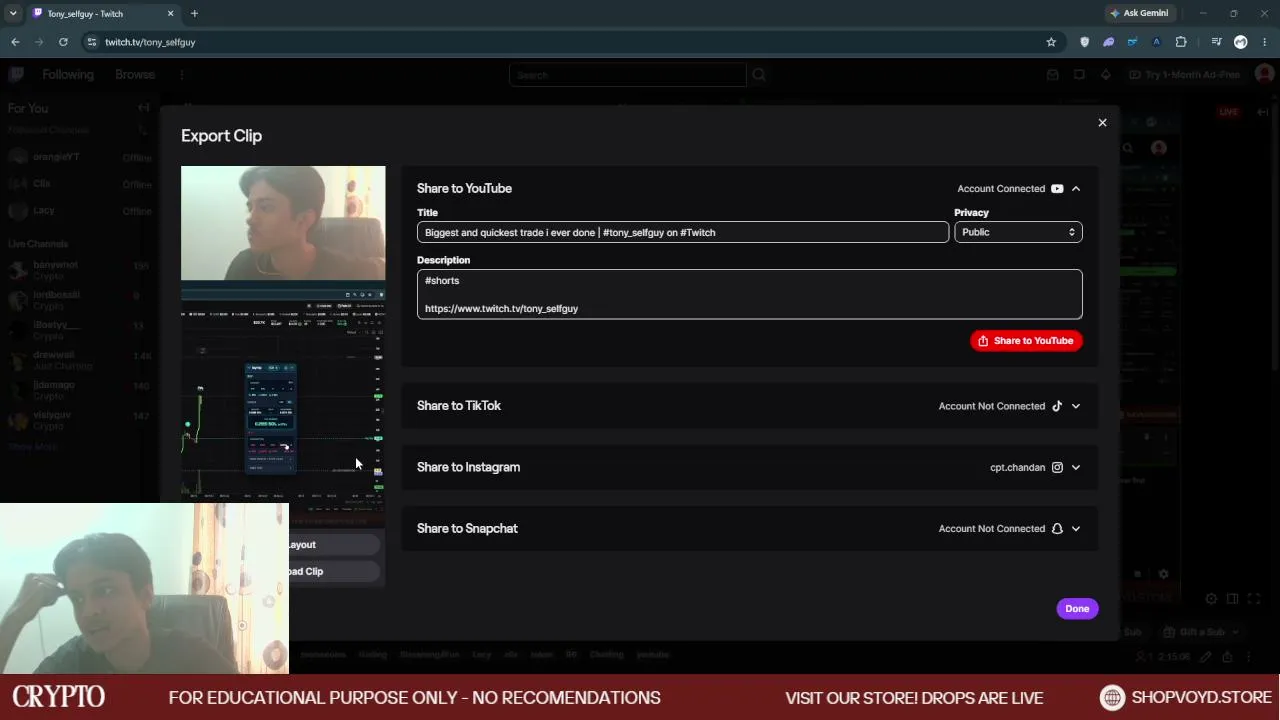Viewport: 1280px width, 720px height.
Task: Click the Share to Snapchat heading
Action: click(467, 529)
